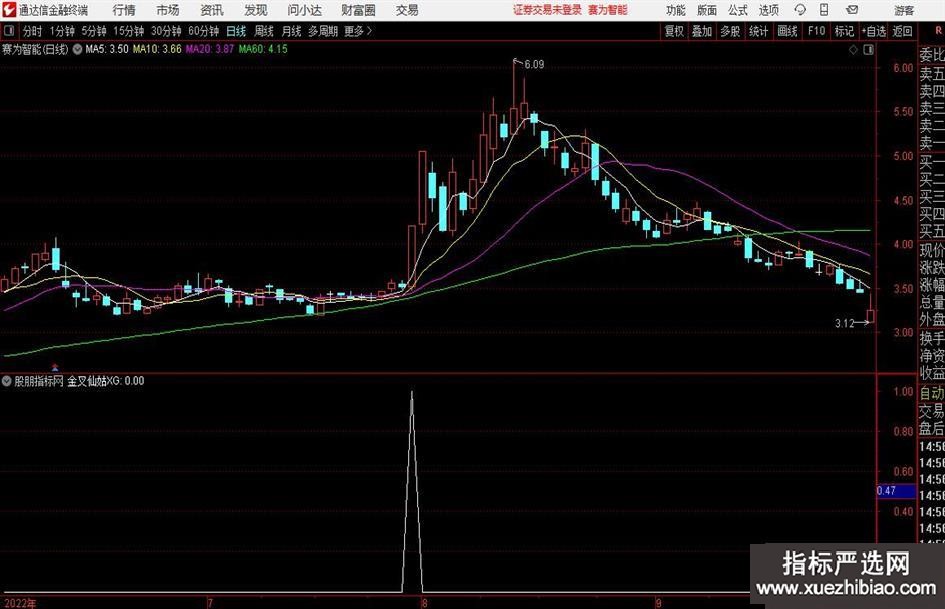Click the 统计 button
Screen dimensions: 945x609
(x=758, y=31)
